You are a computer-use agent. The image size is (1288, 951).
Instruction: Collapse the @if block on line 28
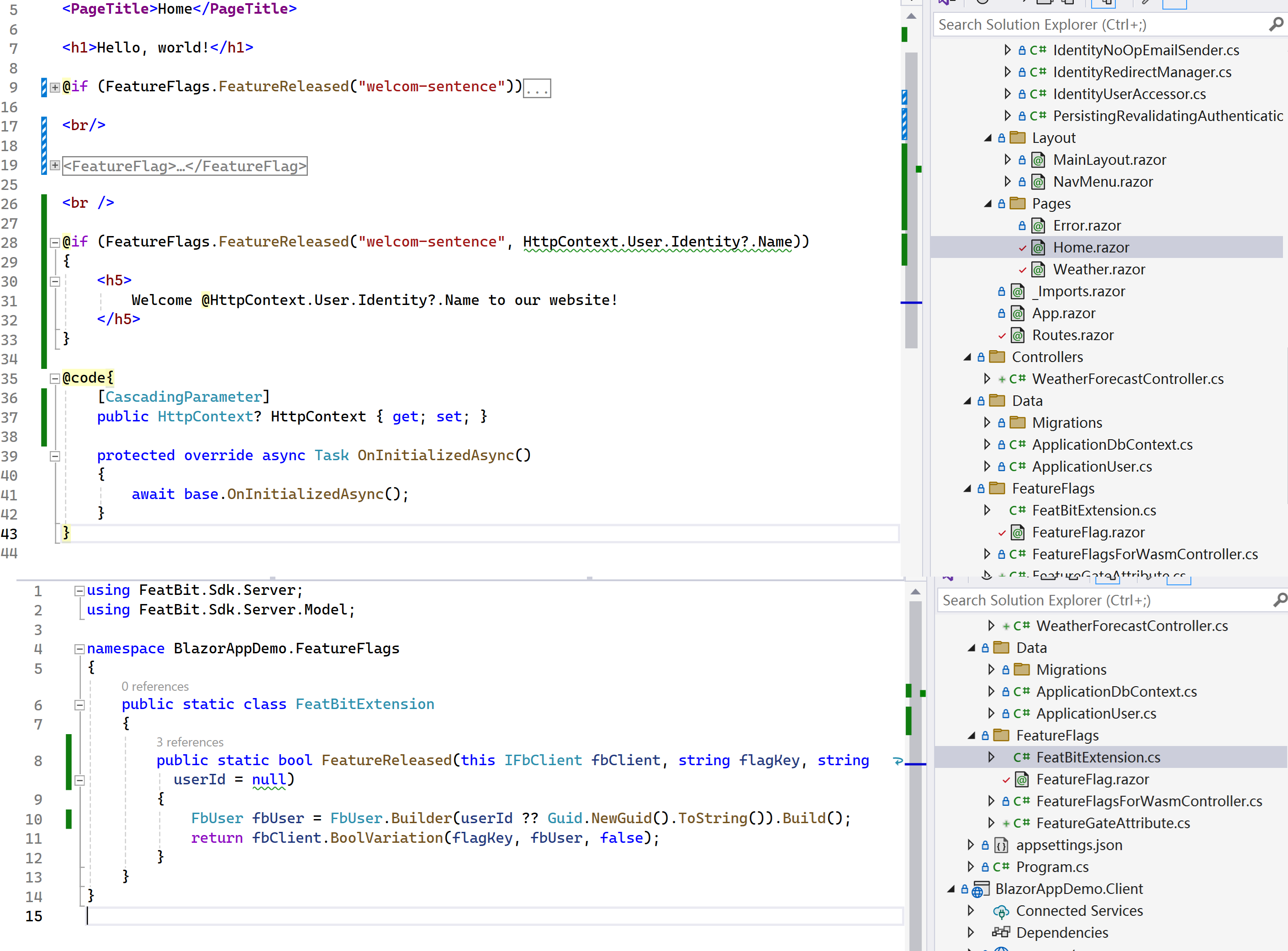pyautogui.click(x=55, y=243)
